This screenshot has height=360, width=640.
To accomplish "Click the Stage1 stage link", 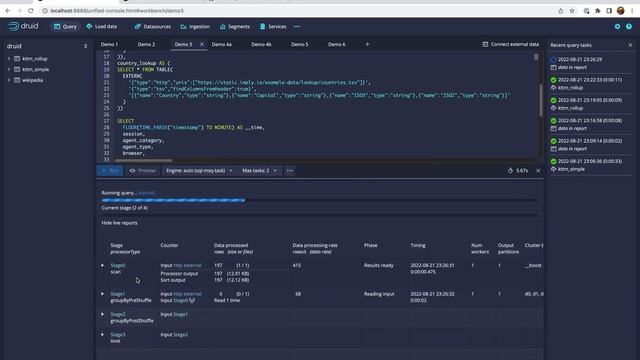I will click(118, 294).
